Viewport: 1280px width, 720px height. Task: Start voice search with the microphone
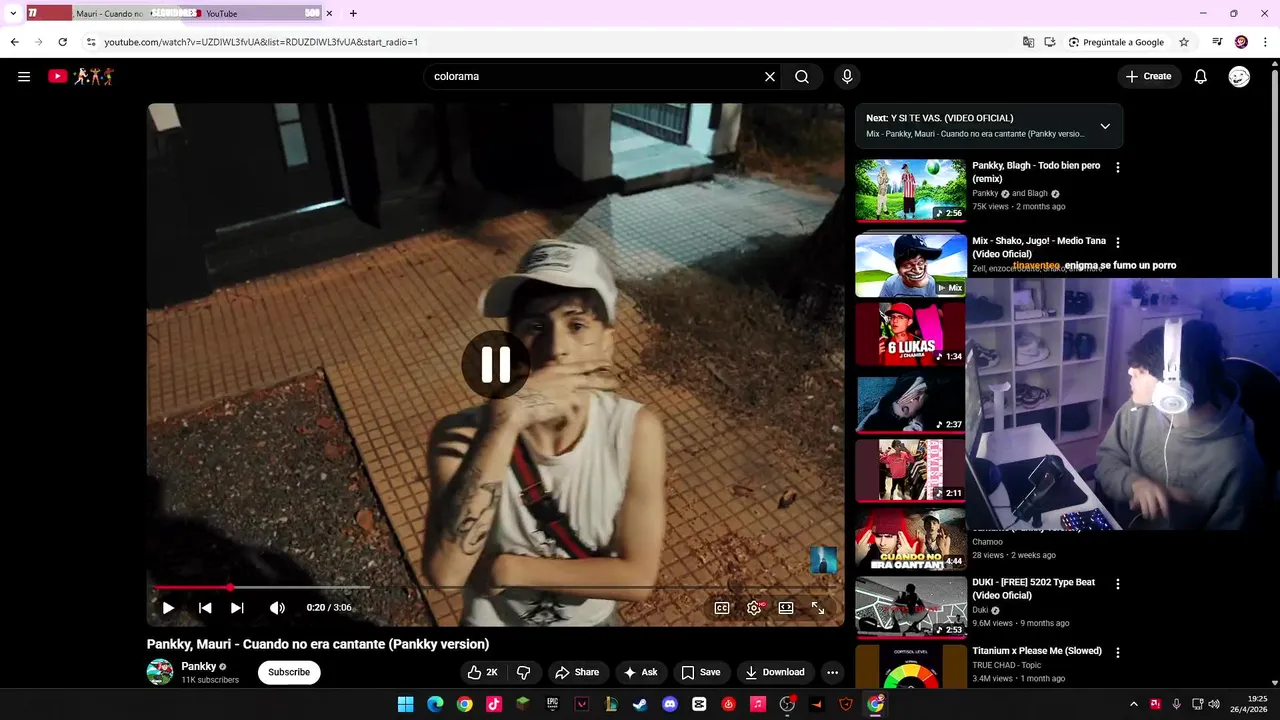[x=847, y=76]
